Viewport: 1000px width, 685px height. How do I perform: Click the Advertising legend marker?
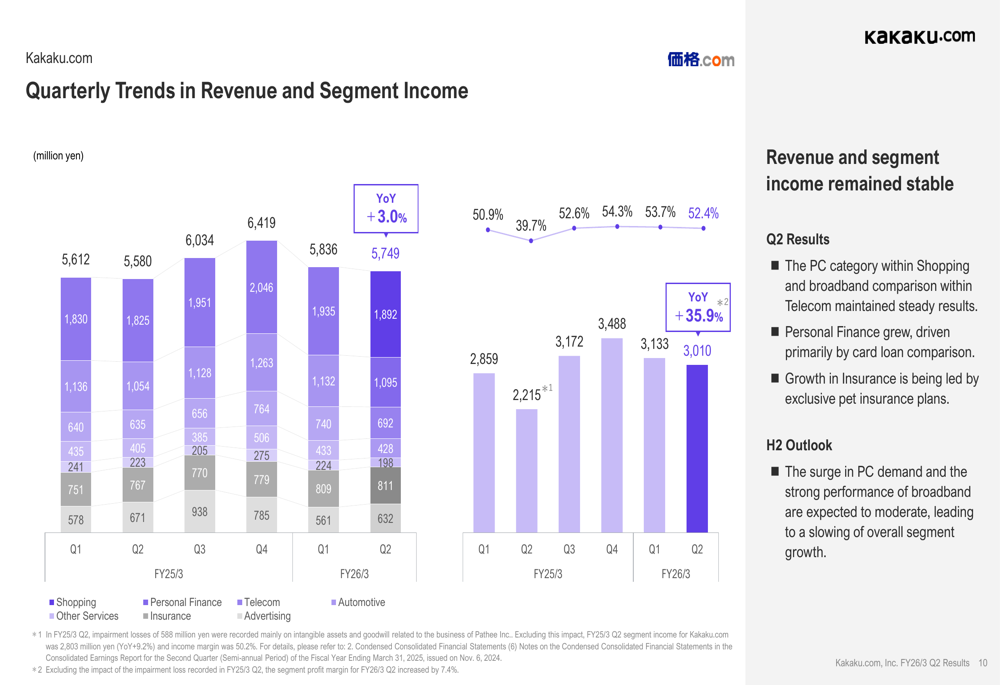click(240, 617)
